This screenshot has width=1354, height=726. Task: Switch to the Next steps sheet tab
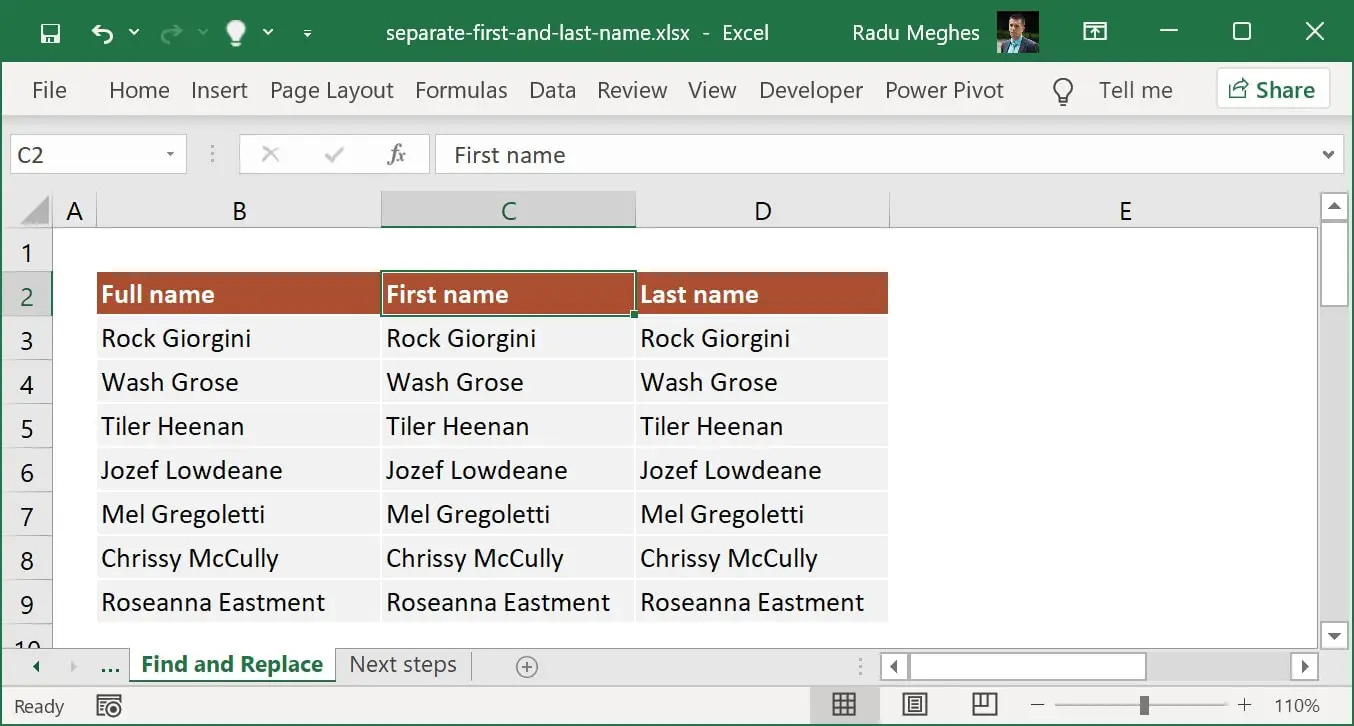click(x=402, y=664)
